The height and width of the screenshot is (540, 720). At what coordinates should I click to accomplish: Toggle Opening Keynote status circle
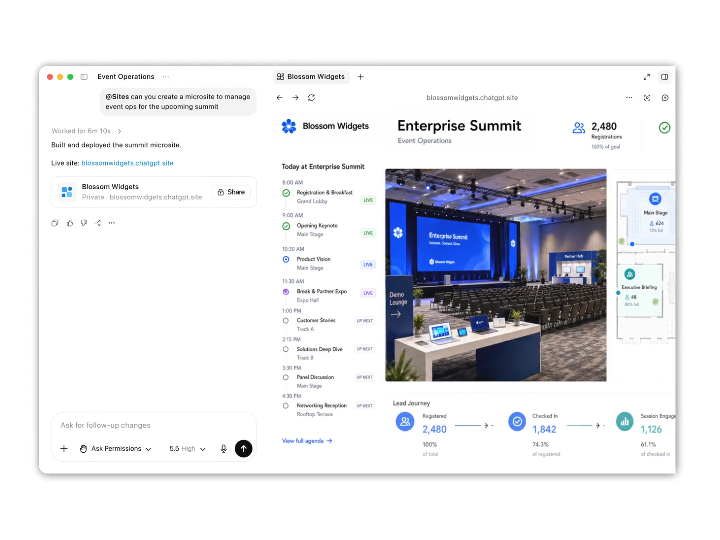[286, 226]
